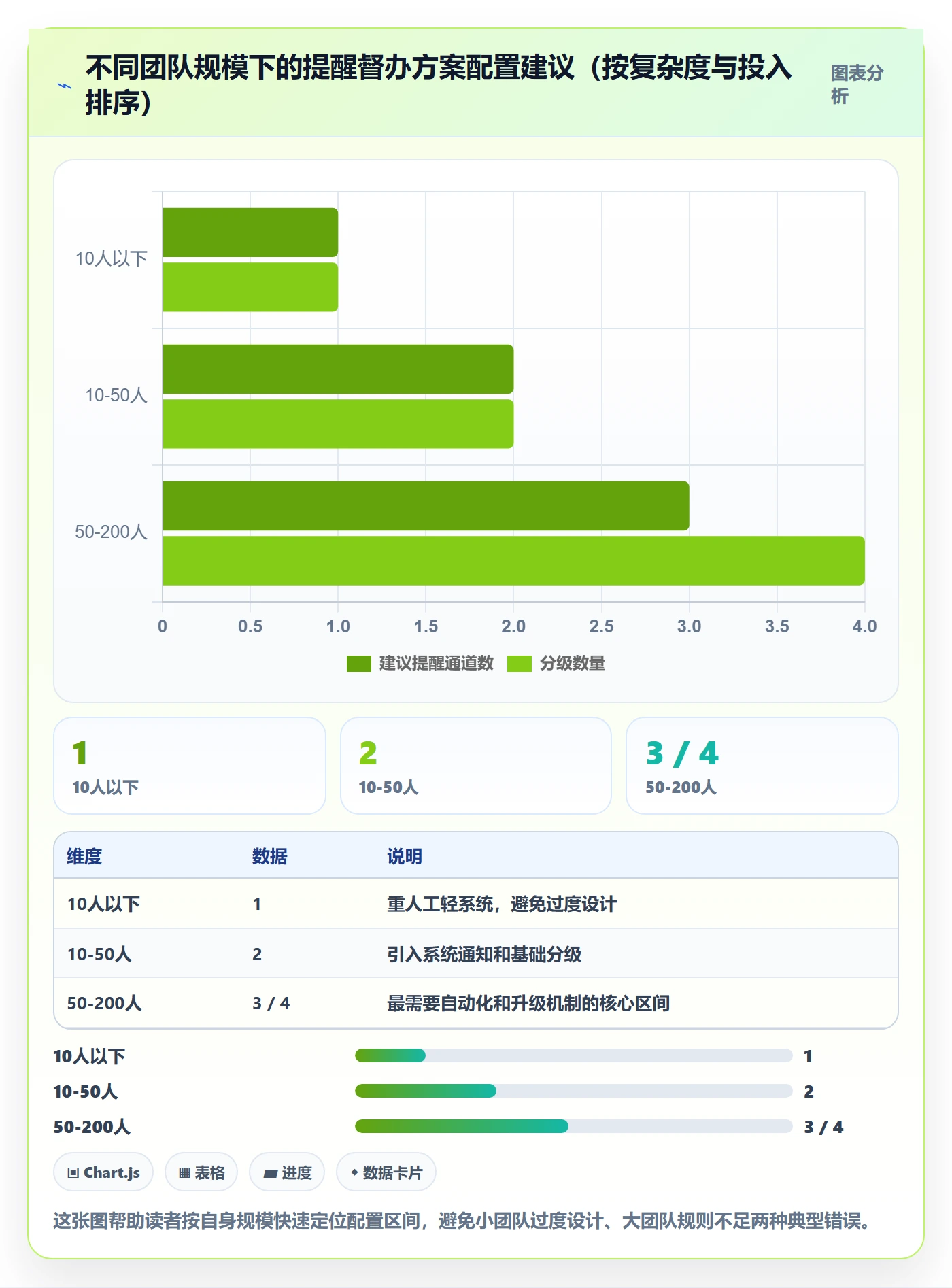952x1288 pixels.
Task: Click the 50-200人 label on the chart axis
Action: click(x=112, y=532)
